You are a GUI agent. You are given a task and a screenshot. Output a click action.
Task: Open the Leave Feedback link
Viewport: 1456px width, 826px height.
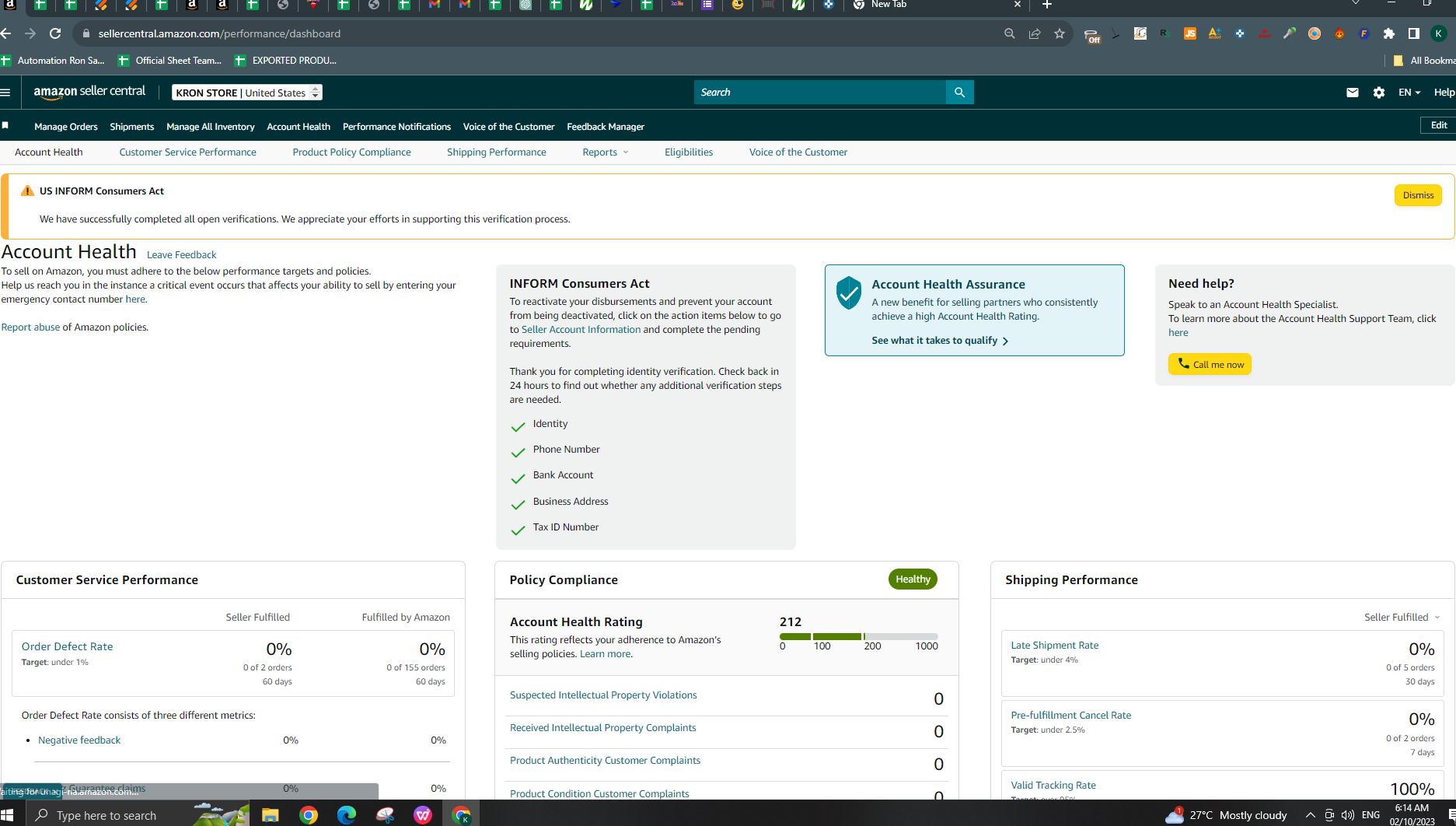(181, 255)
